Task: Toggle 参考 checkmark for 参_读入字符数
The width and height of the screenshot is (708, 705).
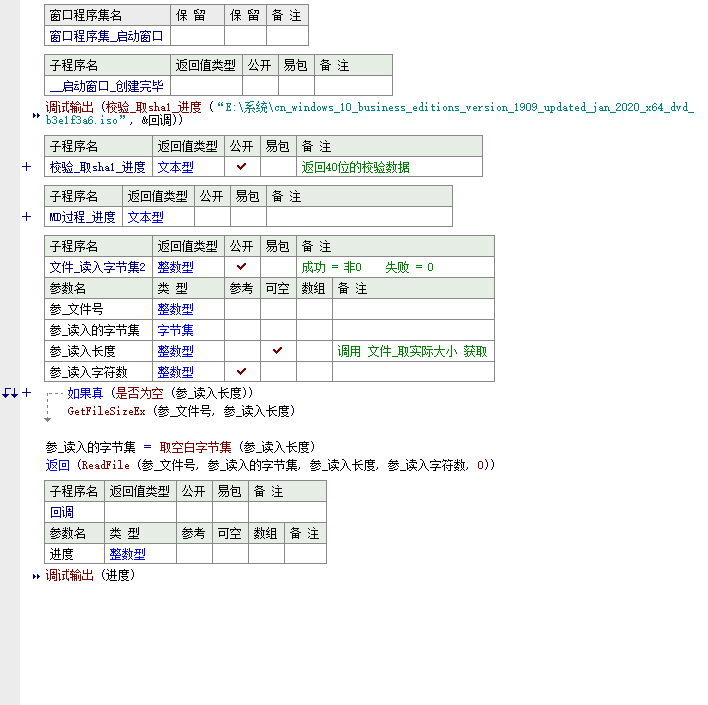Action: pyautogui.click(x=242, y=371)
